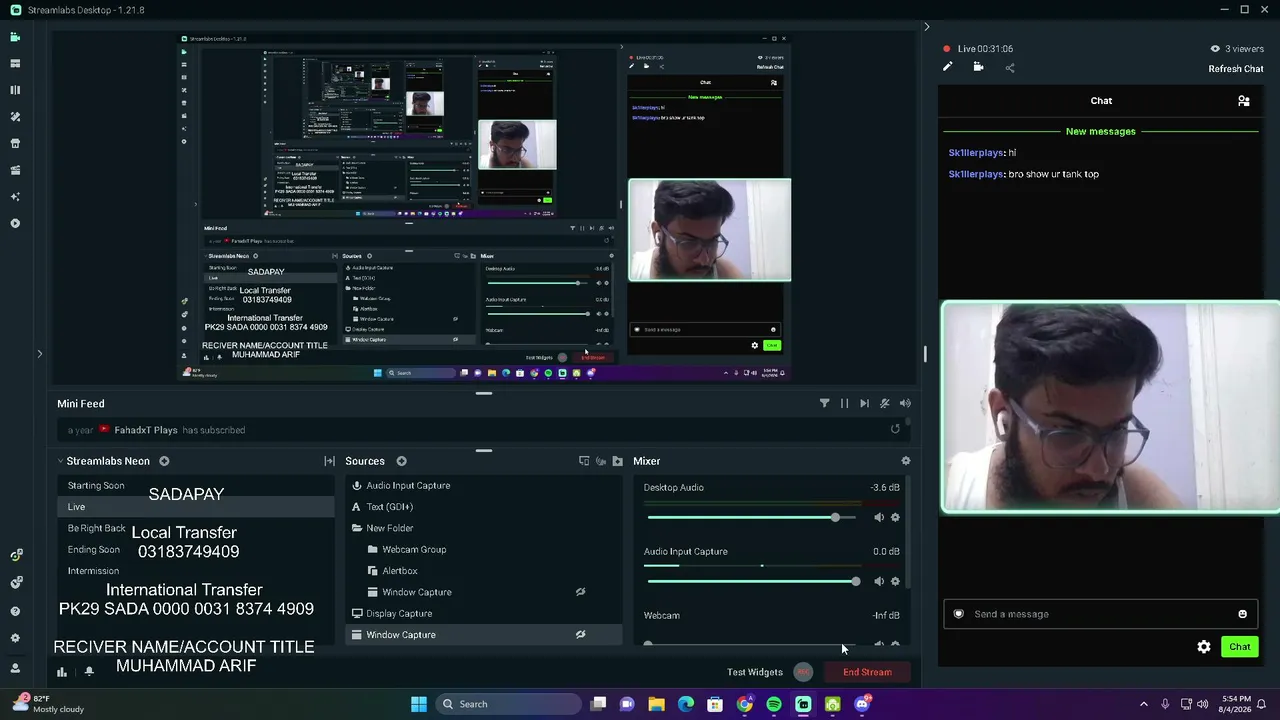The height and width of the screenshot is (720, 1280).
Task: Toggle visibility of the selected bottom Window Capture
Action: point(580,634)
